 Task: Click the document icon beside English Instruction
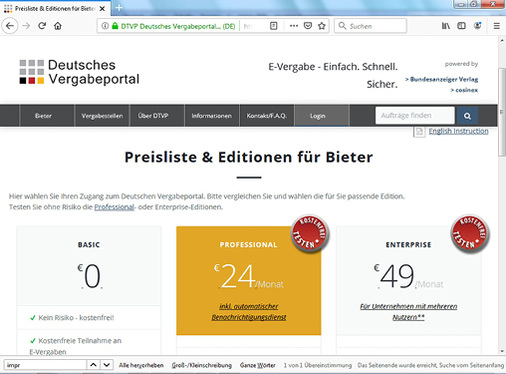pos(419,132)
